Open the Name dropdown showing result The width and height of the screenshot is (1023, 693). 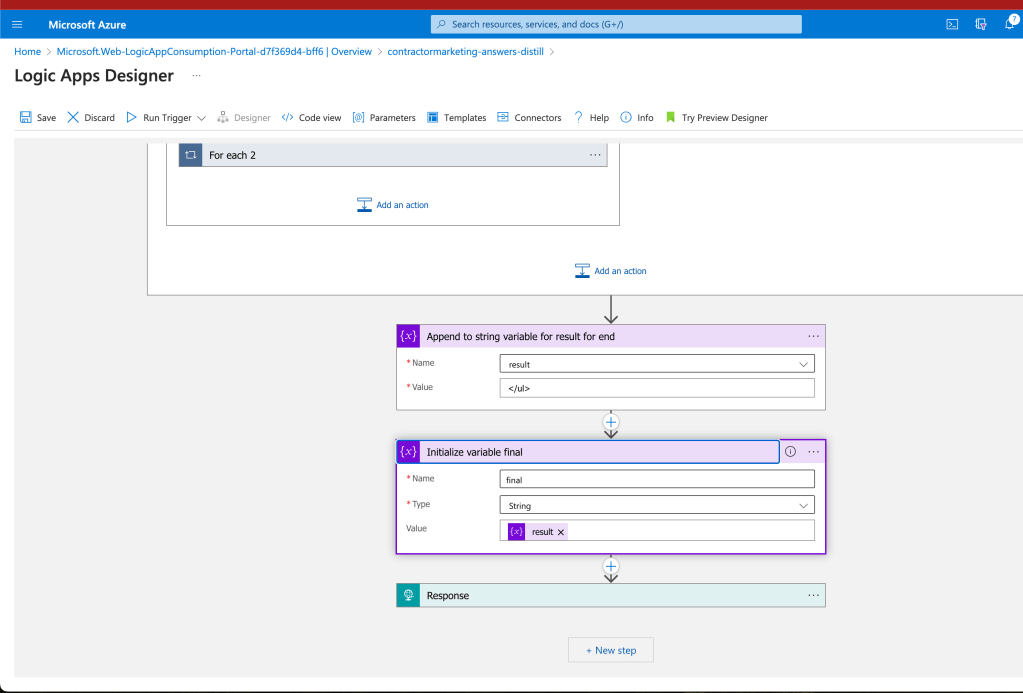click(x=657, y=364)
